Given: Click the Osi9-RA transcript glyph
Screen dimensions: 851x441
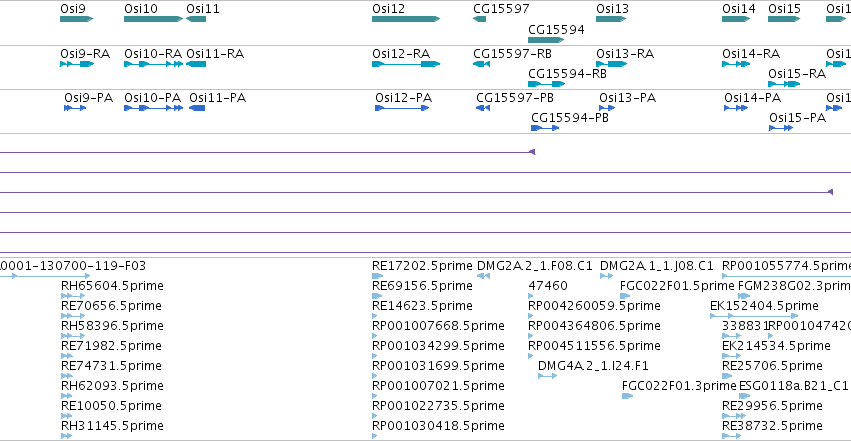Looking at the screenshot, I should pos(77,64).
